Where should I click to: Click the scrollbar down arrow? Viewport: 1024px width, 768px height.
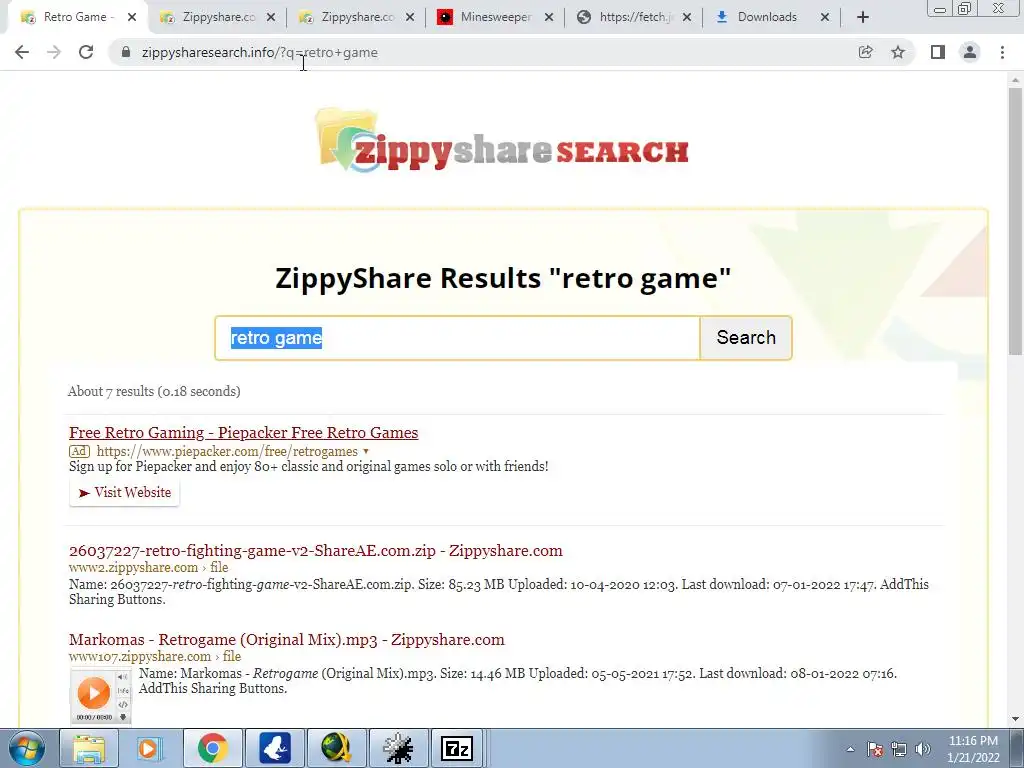[x=1015, y=719]
